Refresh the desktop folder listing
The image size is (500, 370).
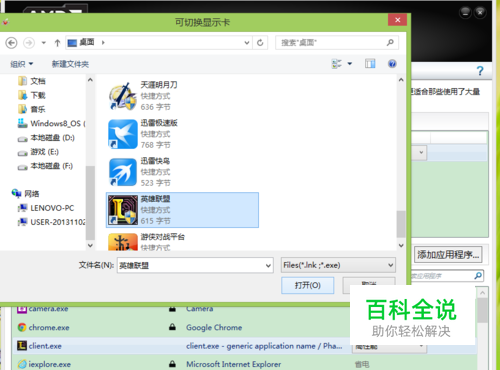point(260,43)
